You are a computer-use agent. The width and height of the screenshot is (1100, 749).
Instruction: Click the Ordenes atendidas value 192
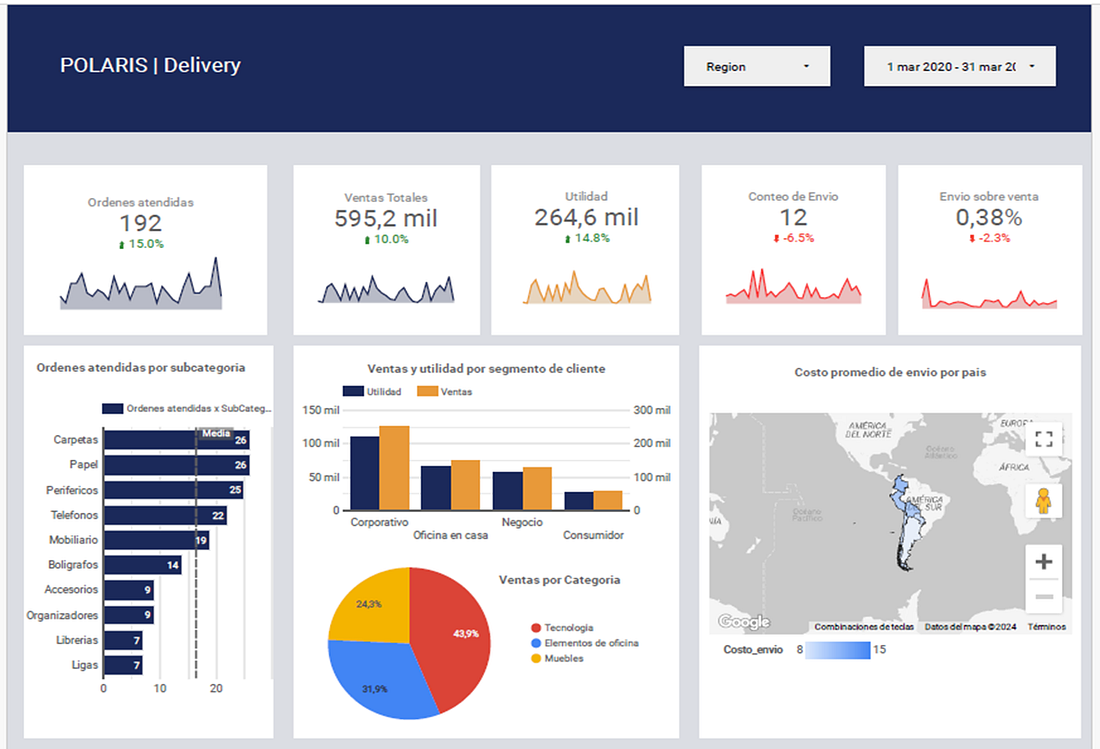coord(141,223)
